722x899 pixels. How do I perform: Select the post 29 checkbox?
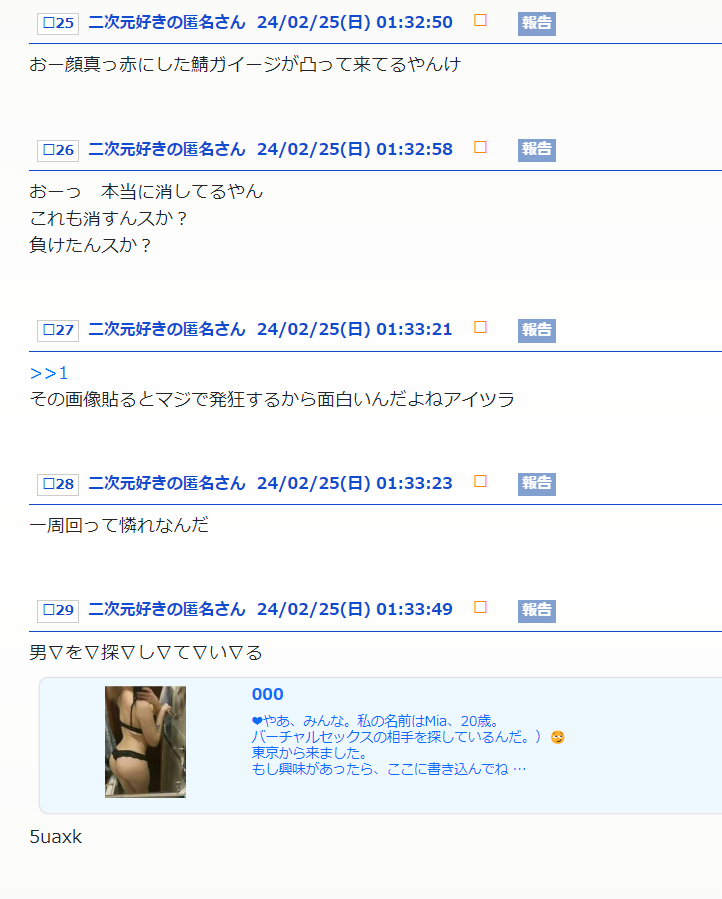coord(58,611)
